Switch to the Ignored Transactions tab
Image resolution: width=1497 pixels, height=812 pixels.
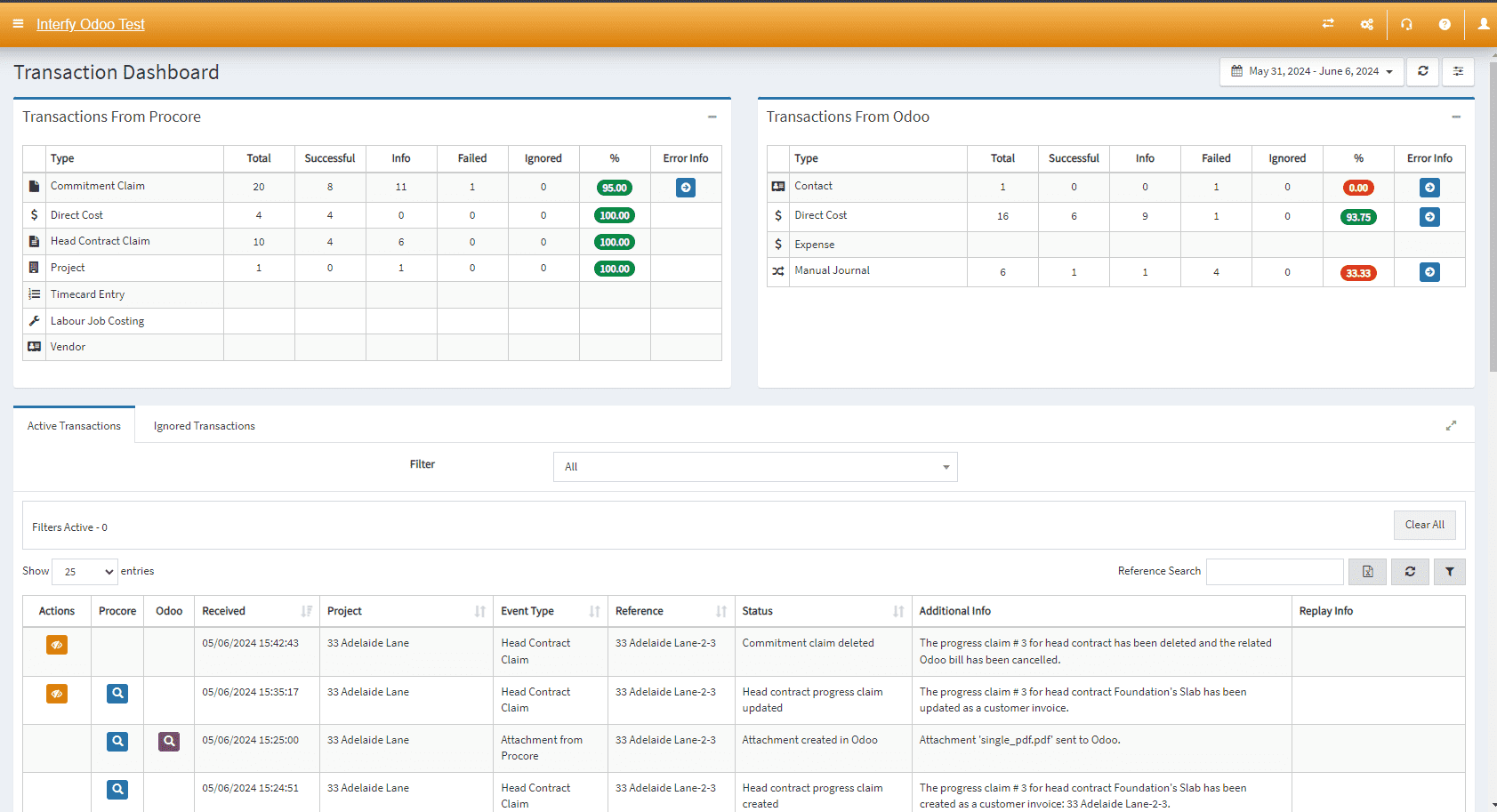tap(204, 425)
